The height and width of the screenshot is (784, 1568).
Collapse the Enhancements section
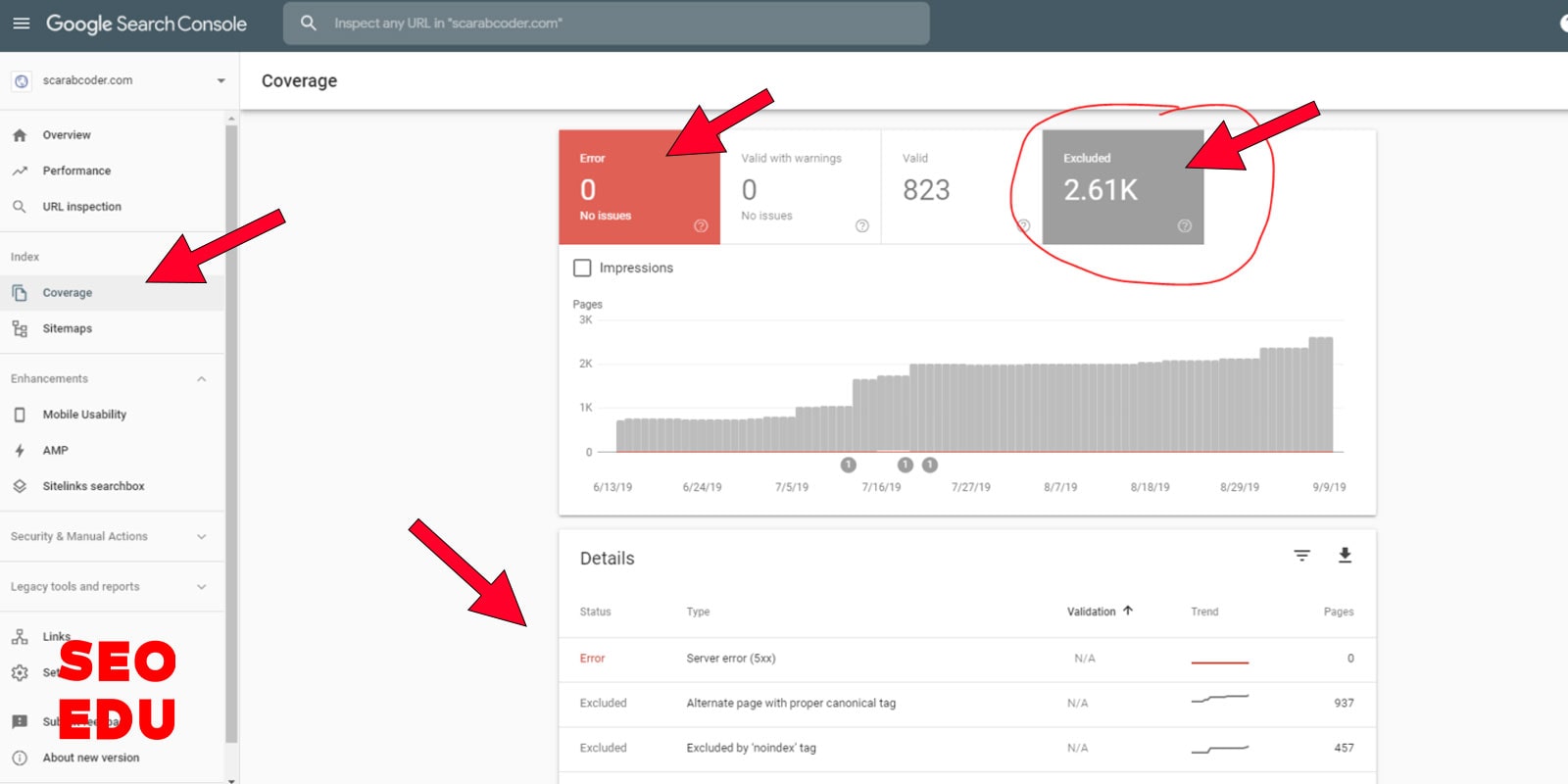[201, 379]
